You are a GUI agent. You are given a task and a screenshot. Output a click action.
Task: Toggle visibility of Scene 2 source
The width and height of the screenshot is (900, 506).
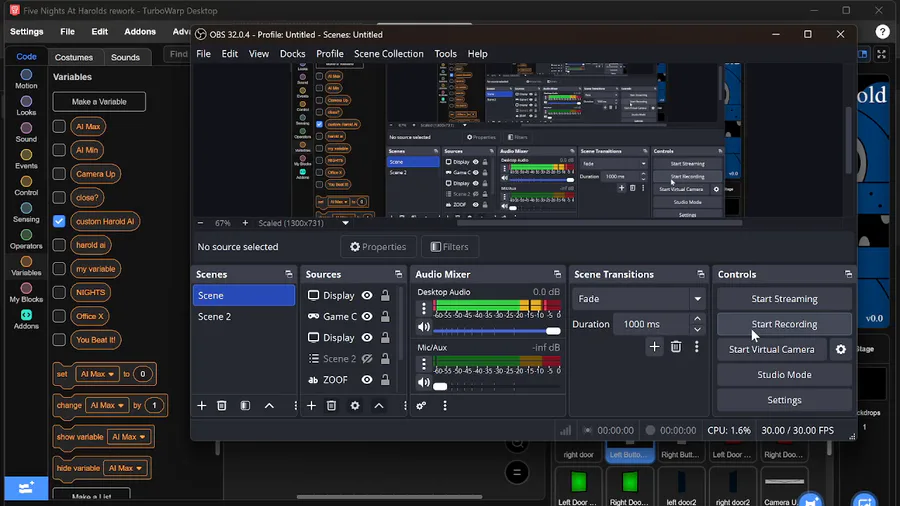[x=367, y=359]
